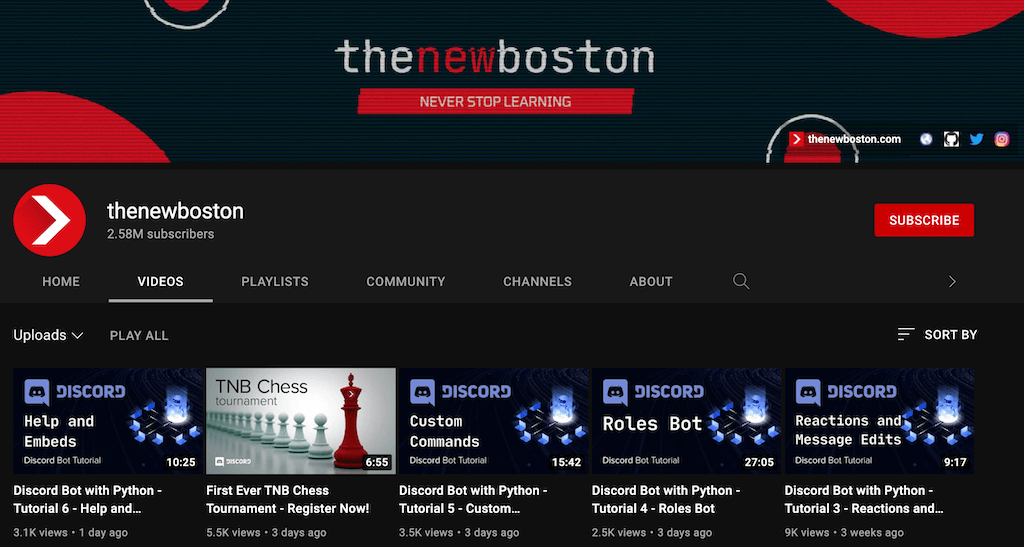This screenshot has width=1024, height=547.
Task: Open the GitHub icon in the banner
Action: (x=952, y=139)
